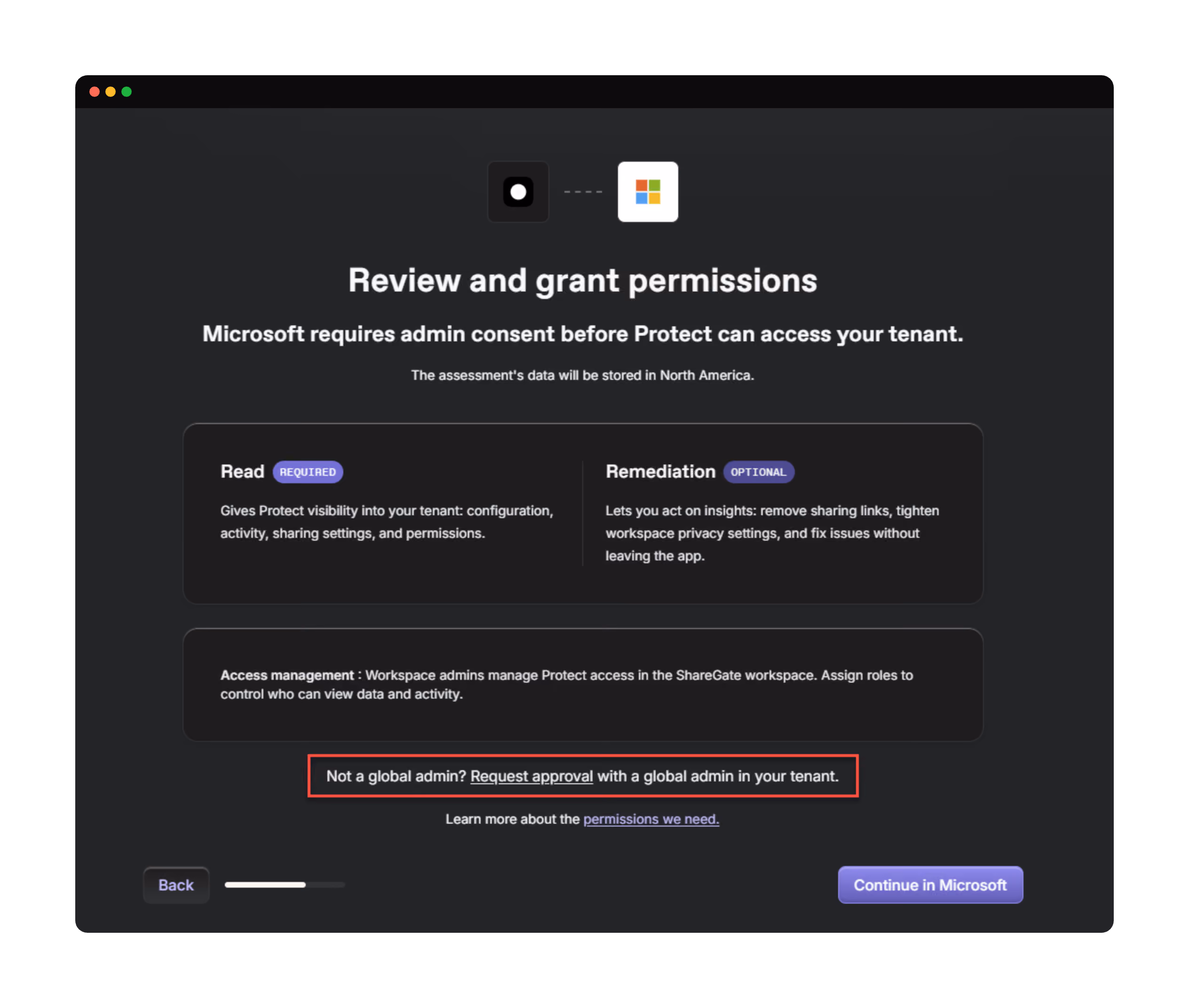The height and width of the screenshot is (1008, 1189).
Task: Click the 'Not a global admin?' text
Action: pyautogui.click(x=396, y=777)
